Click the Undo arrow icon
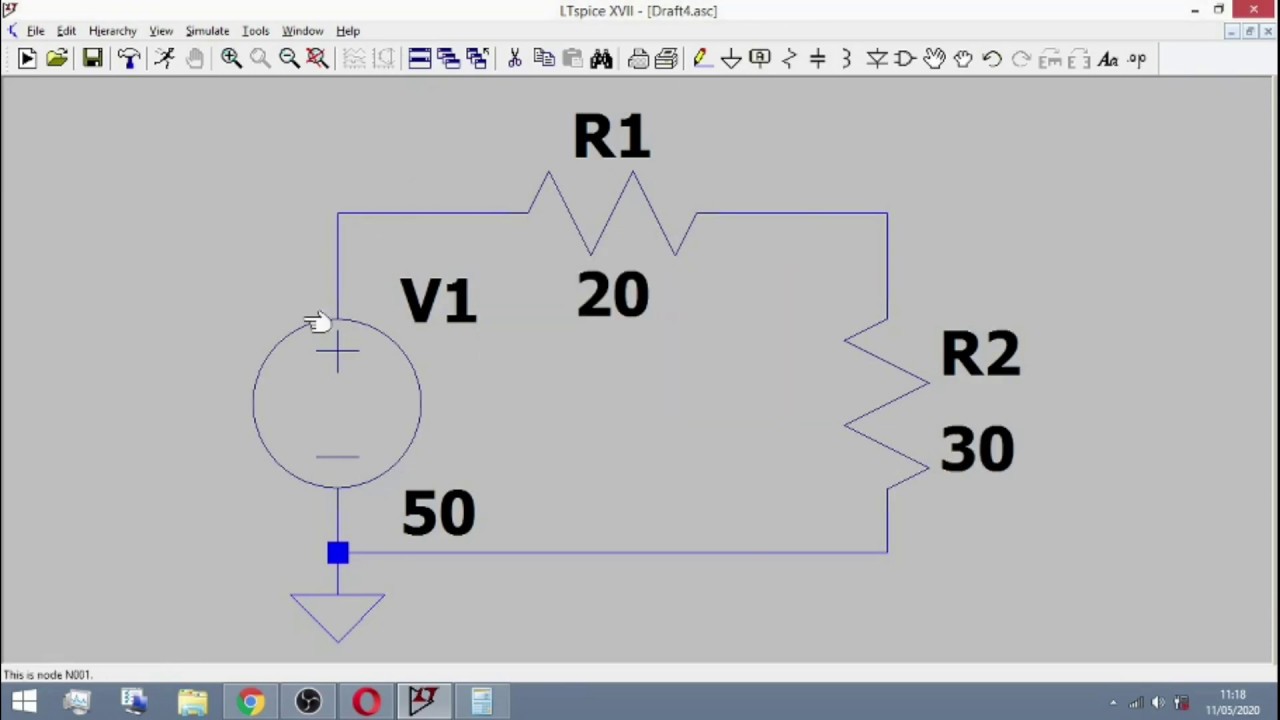Viewport: 1280px width, 720px height. pyautogui.click(x=992, y=59)
